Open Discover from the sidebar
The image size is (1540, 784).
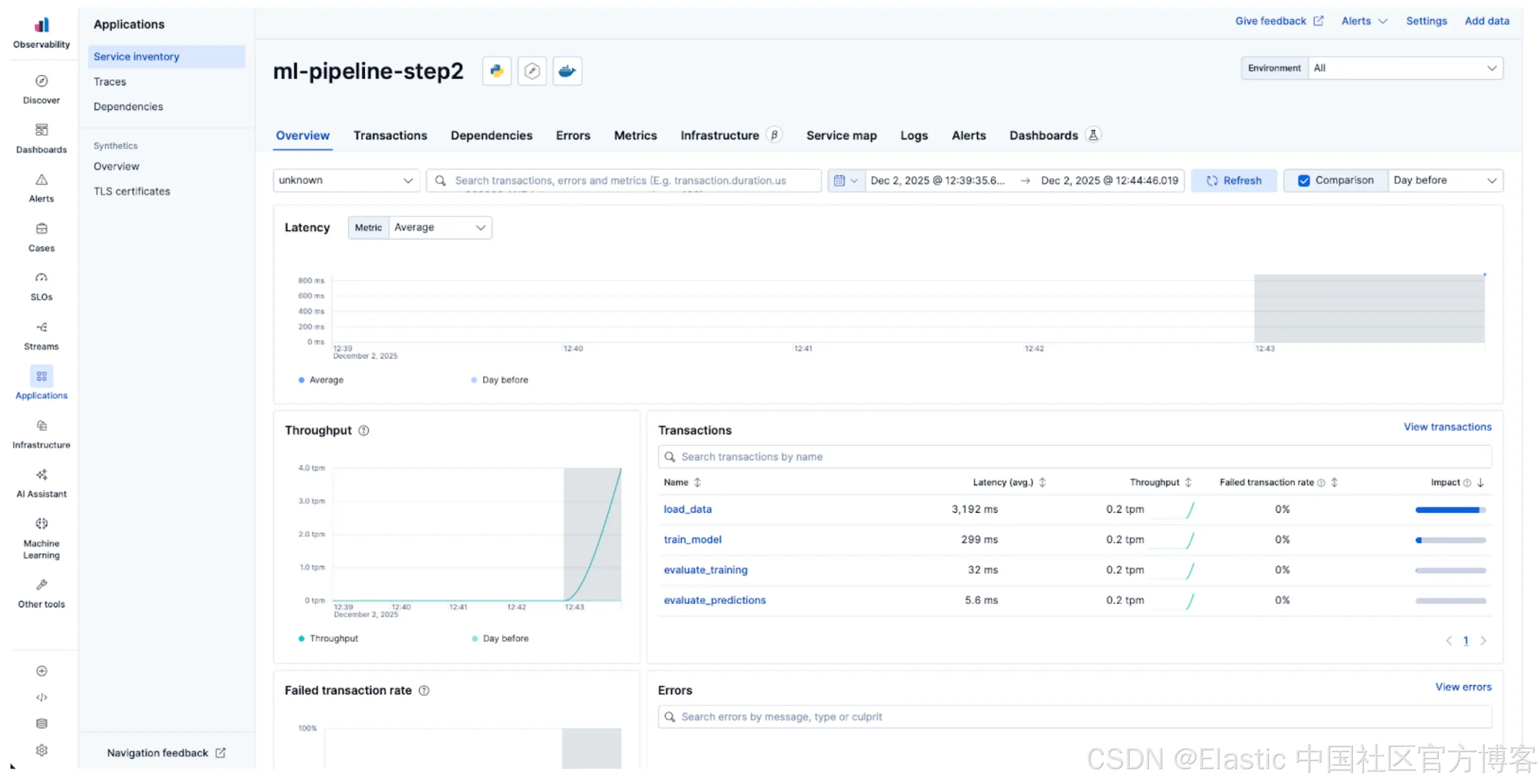coord(41,88)
